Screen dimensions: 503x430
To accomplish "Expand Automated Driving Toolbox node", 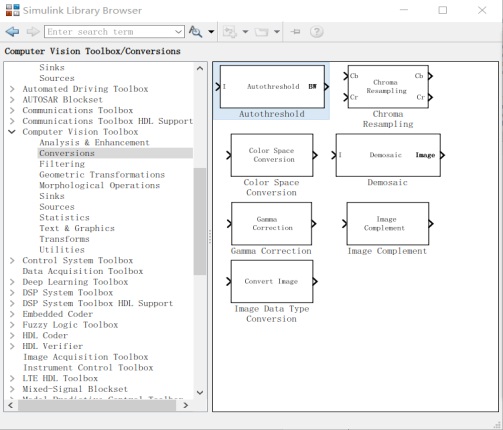I will coord(12,89).
